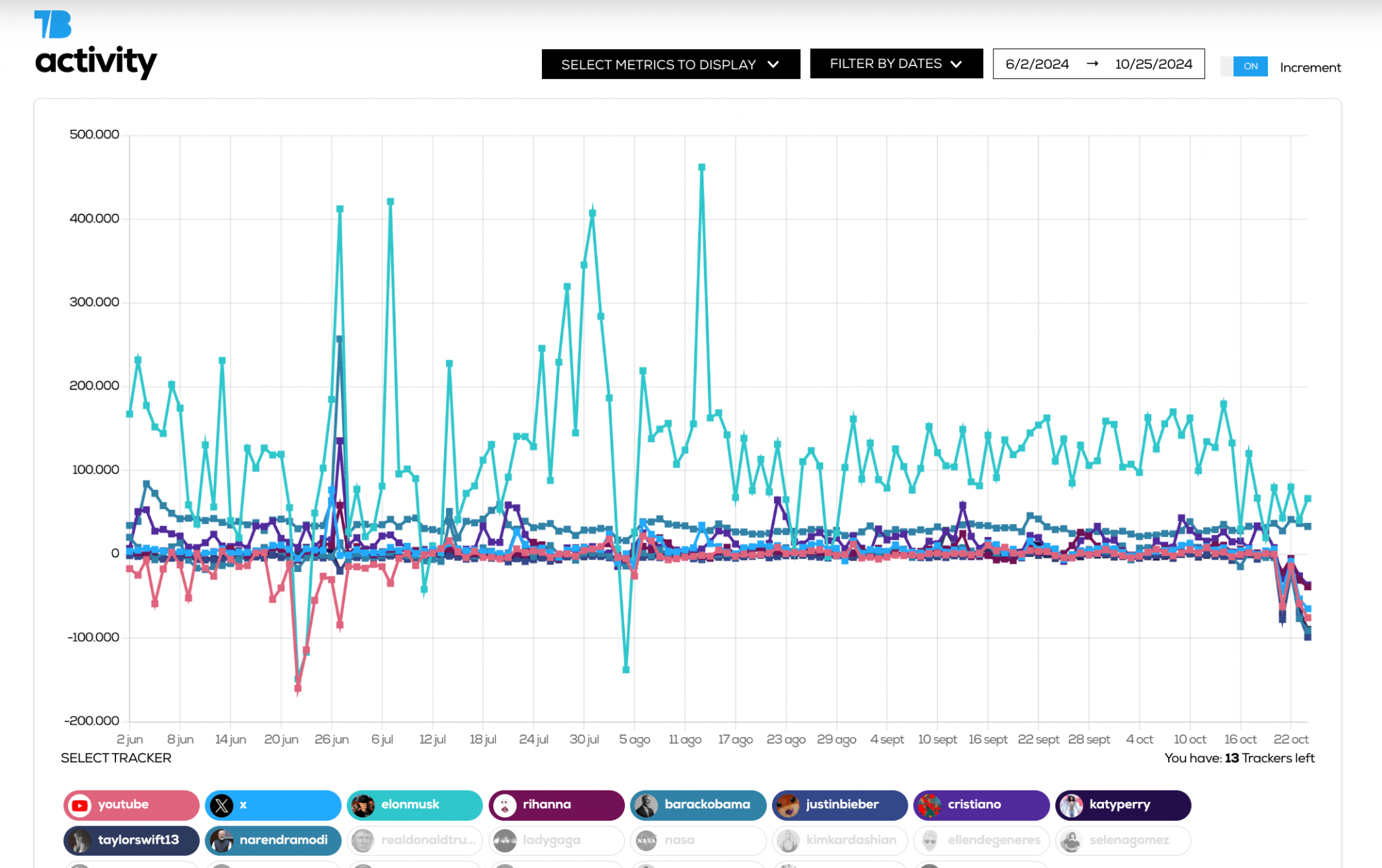Image resolution: width=1382 pixels, height=868 pixels.
Task: Click the justinbieber tracker pill
Action: tap(840, 805)
